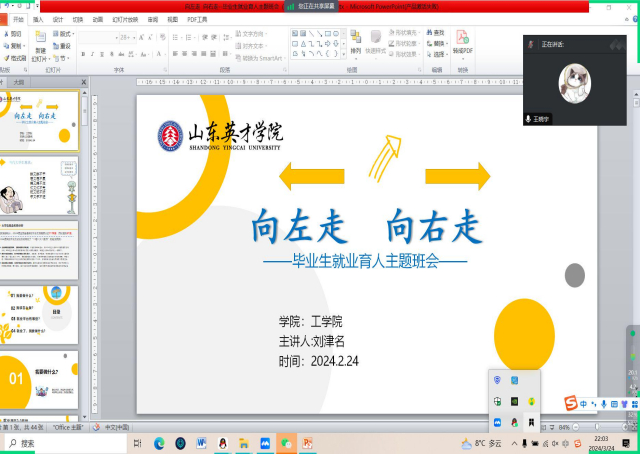Viewport: 640px width, 454px height.
Task: Select the third slide thumbnail
Action: 42,251
